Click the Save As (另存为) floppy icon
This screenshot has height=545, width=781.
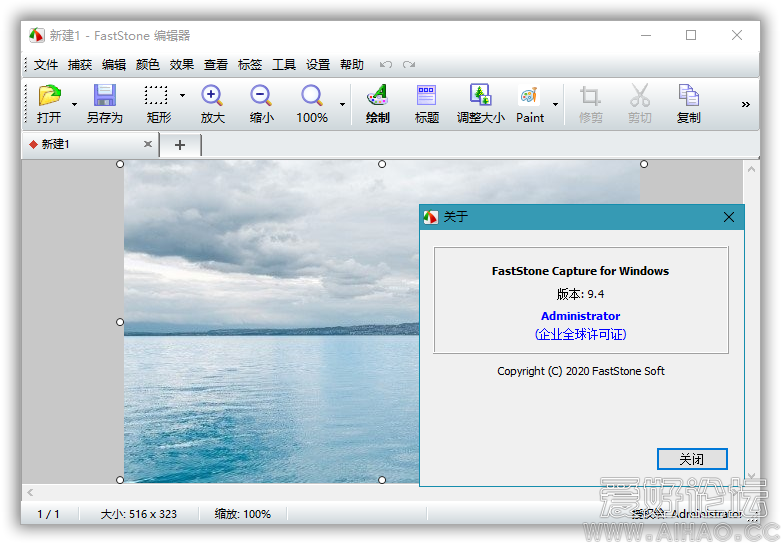pyautogui.click(x=104, y=97)
